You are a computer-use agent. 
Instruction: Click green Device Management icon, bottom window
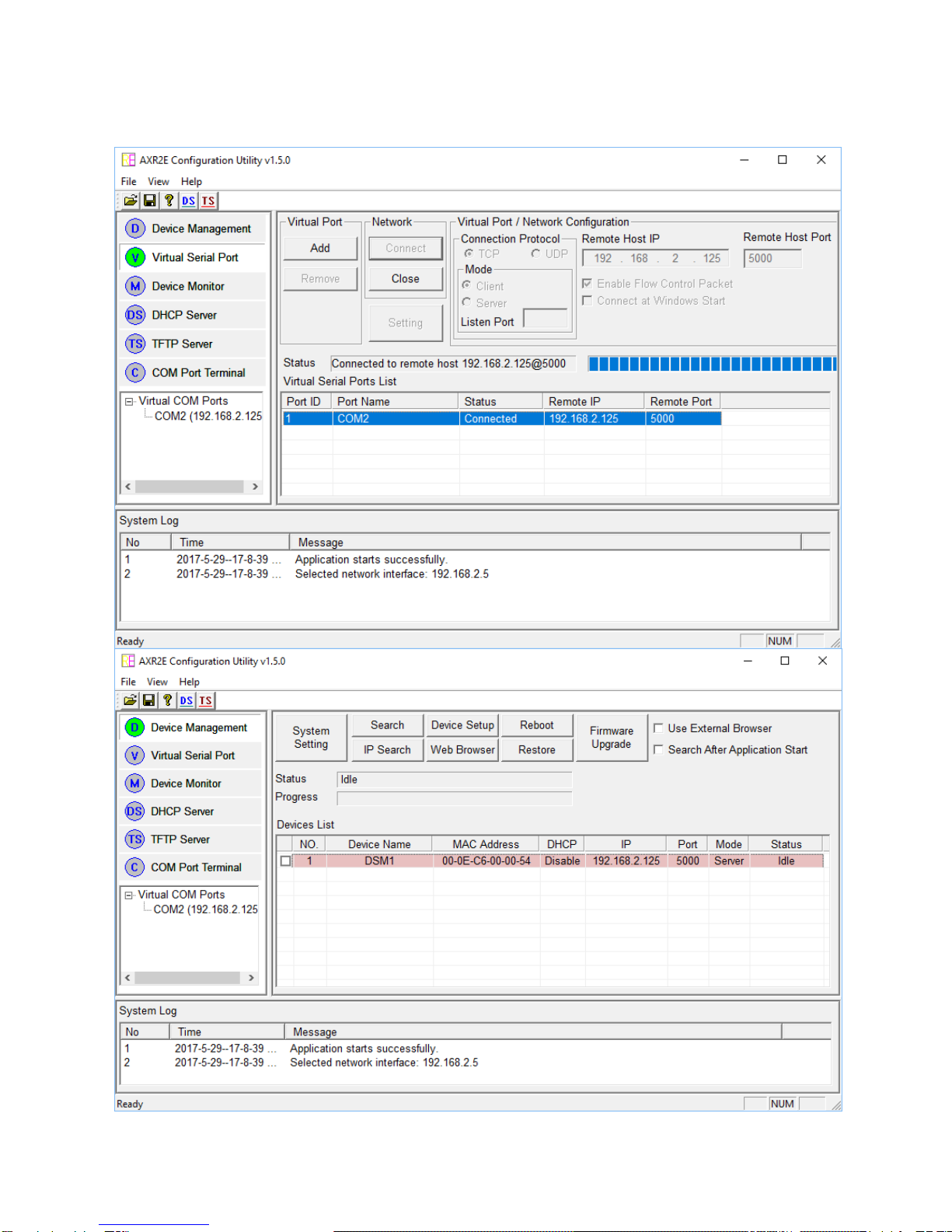[x=134, y=728]
